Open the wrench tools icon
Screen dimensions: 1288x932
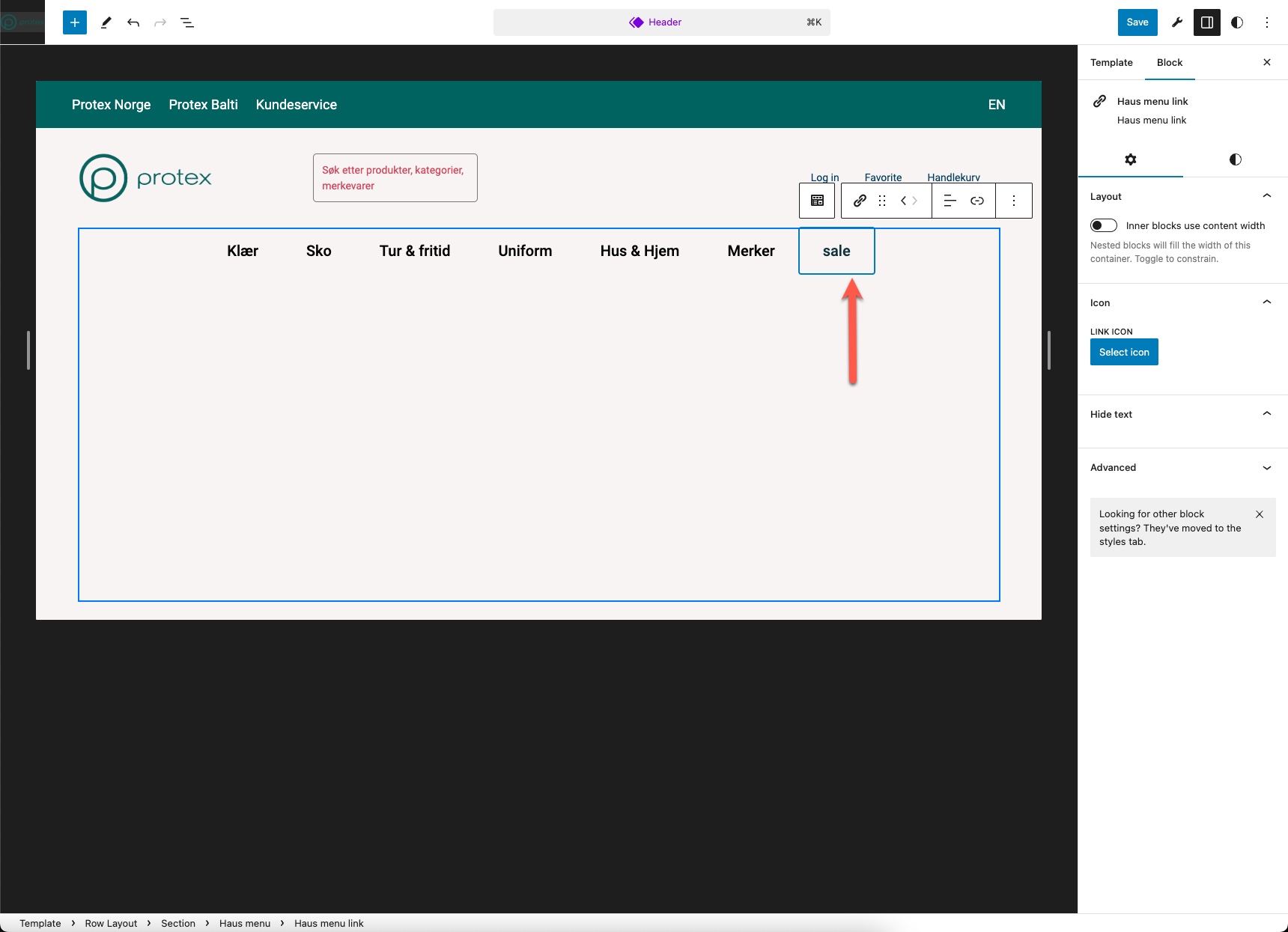1177,22
